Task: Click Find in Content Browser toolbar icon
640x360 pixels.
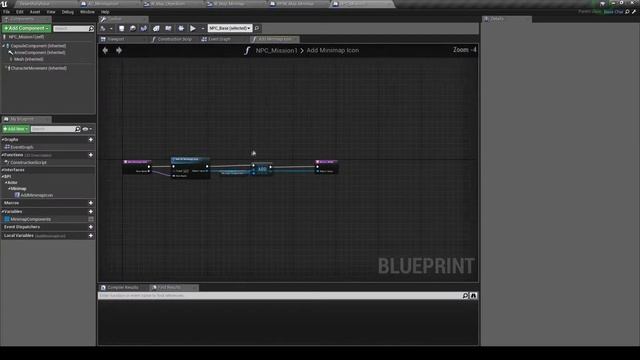Action: click(133, 28)
